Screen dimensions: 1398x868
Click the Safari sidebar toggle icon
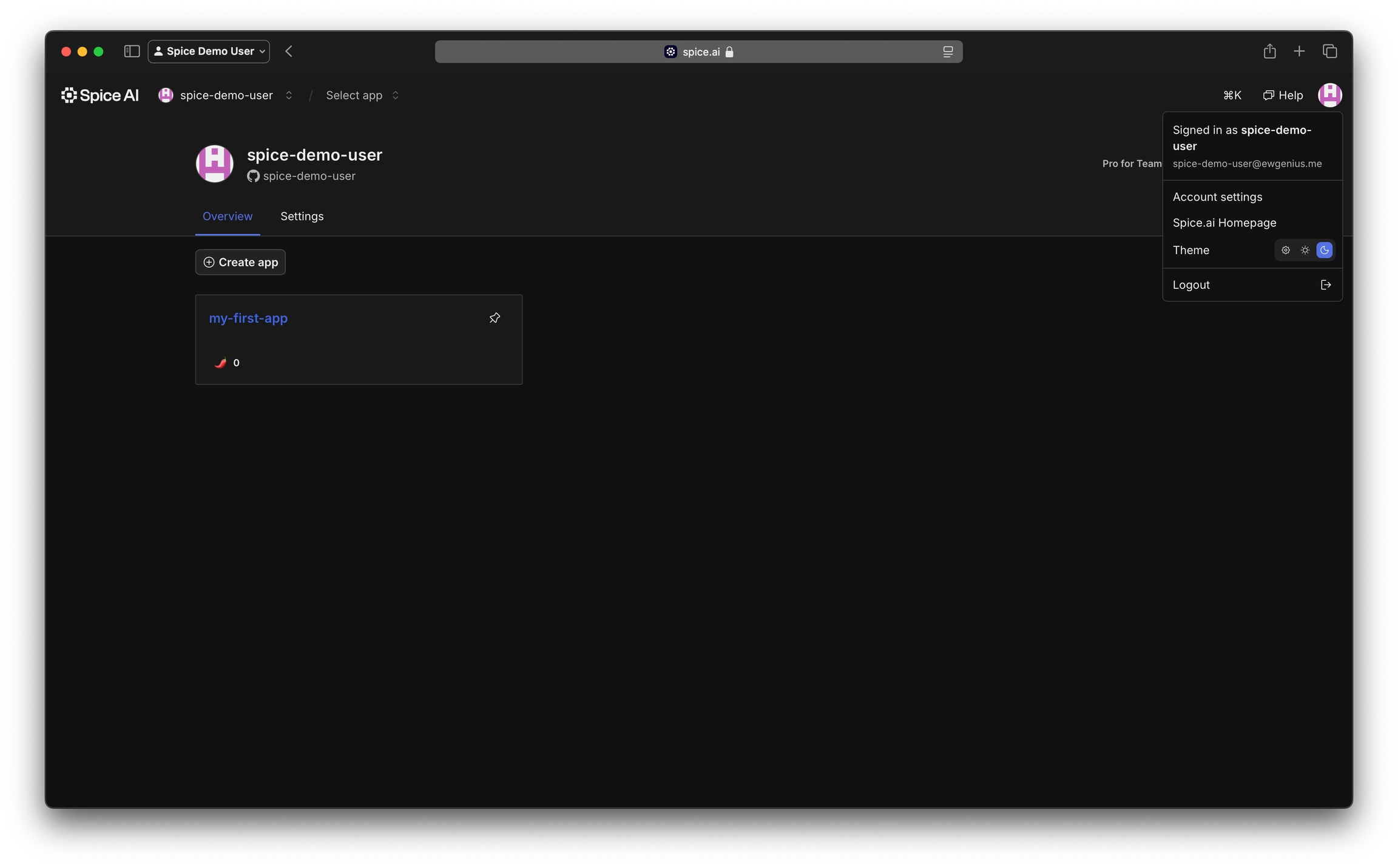132,52
